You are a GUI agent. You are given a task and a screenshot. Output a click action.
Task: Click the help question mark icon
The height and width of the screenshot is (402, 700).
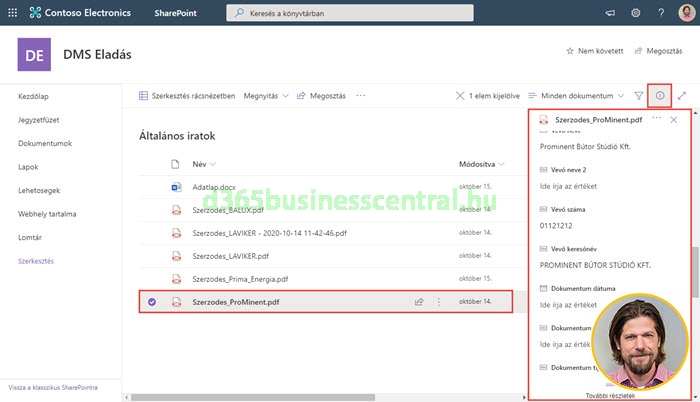point(661,13)
